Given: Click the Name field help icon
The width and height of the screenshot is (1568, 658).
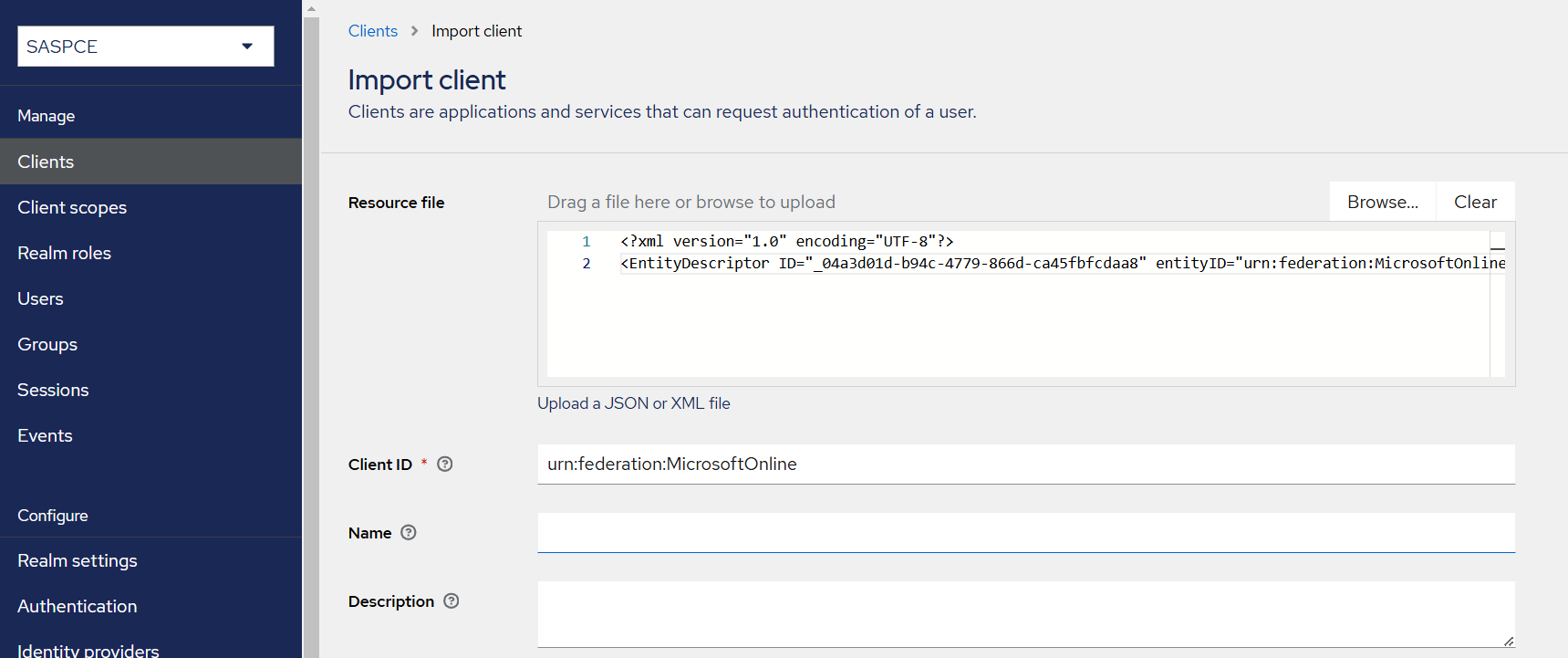Looking at the screenshot, I should coord(409,532).
